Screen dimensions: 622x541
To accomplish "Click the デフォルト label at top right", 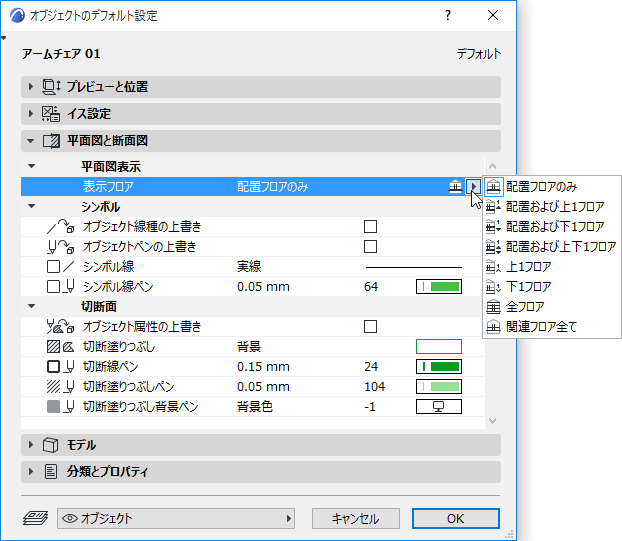I will point(479,54).
